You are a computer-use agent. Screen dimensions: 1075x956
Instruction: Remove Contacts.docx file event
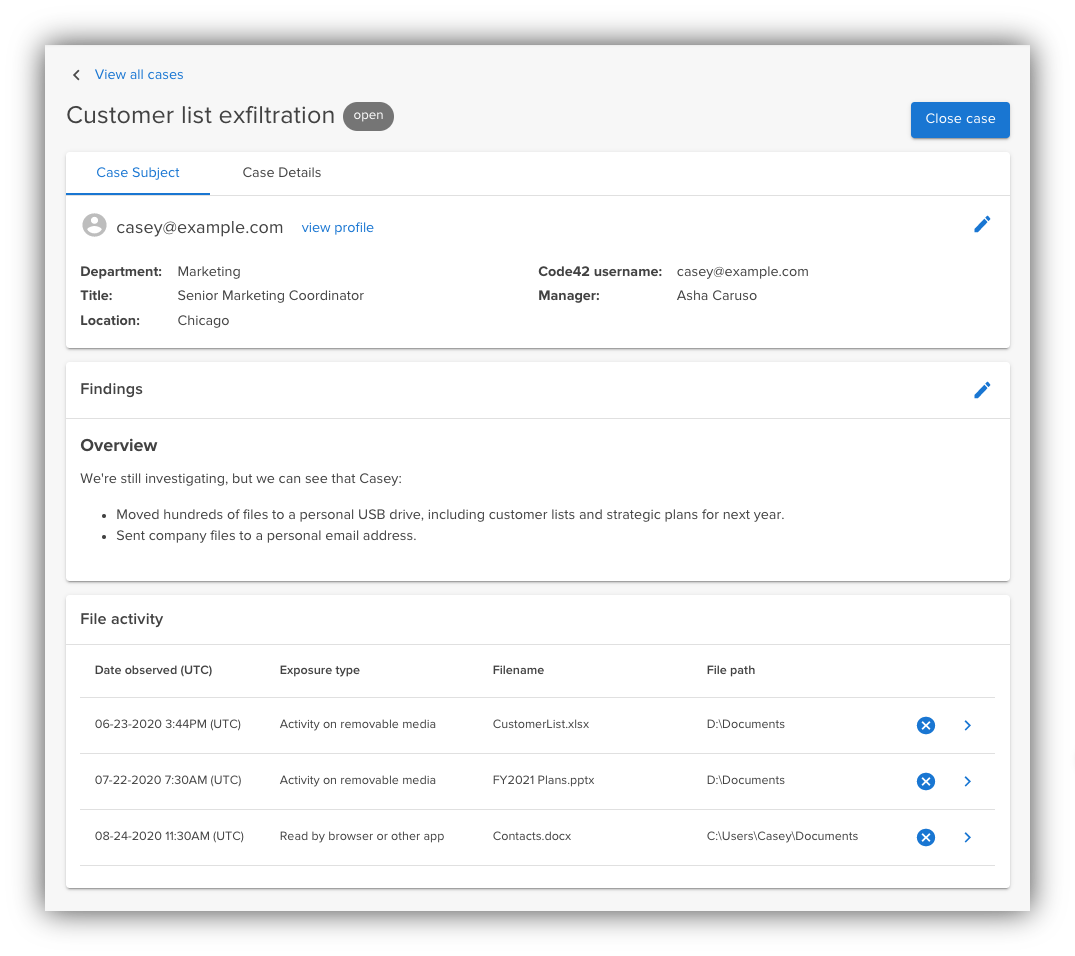(925, 837)
